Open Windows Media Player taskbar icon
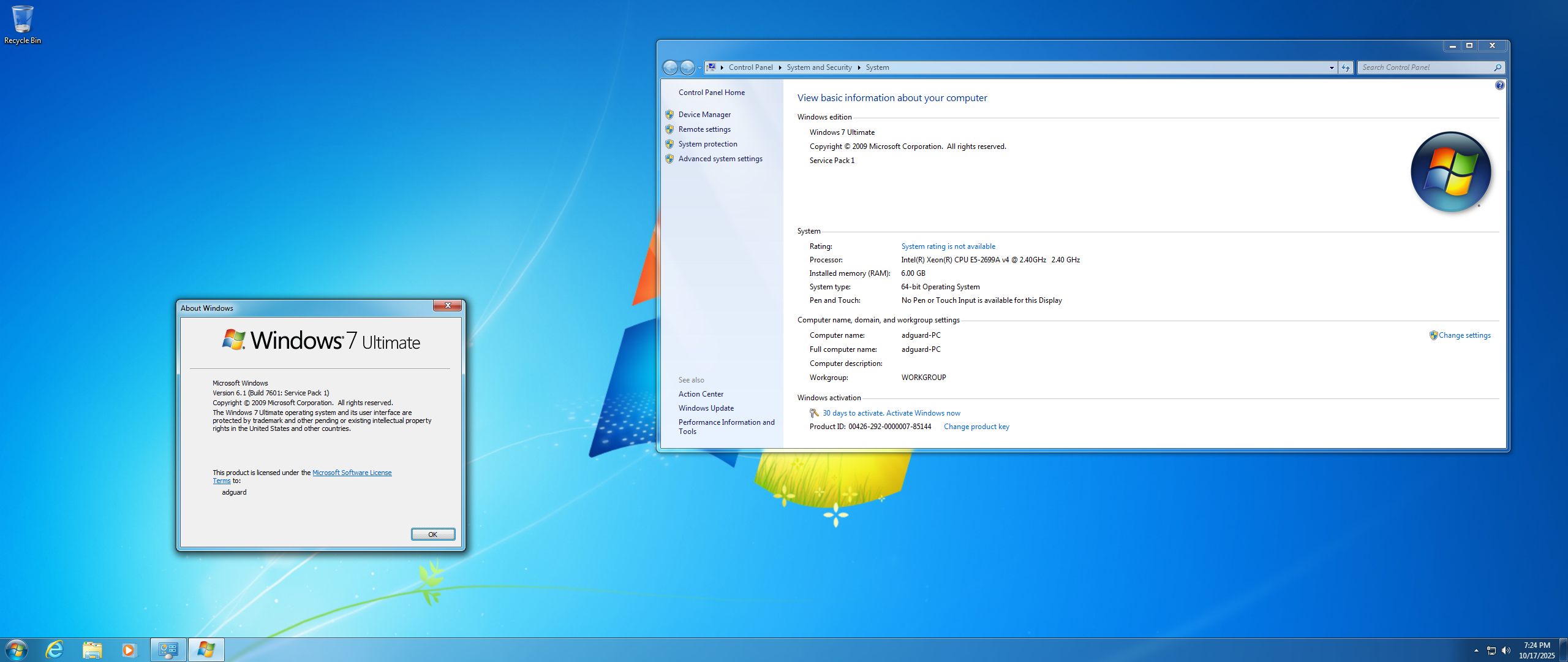 click(129, 650)
